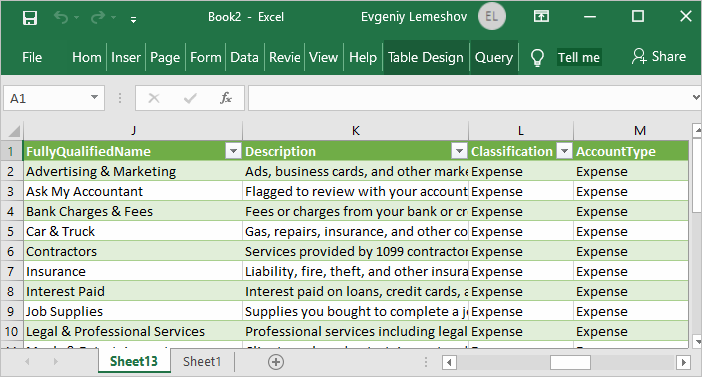
Task: Open the Query ribbon tab
Action: coord(494,57)
